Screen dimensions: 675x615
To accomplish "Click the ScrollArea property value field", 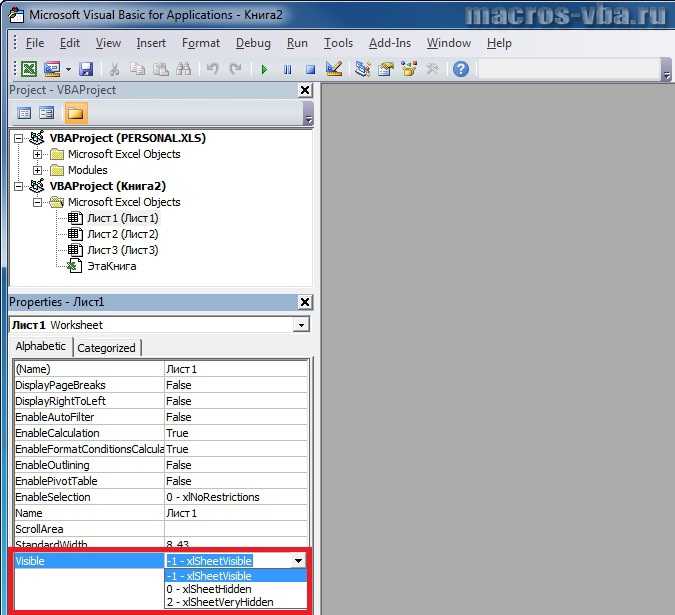I will point(236,529).
